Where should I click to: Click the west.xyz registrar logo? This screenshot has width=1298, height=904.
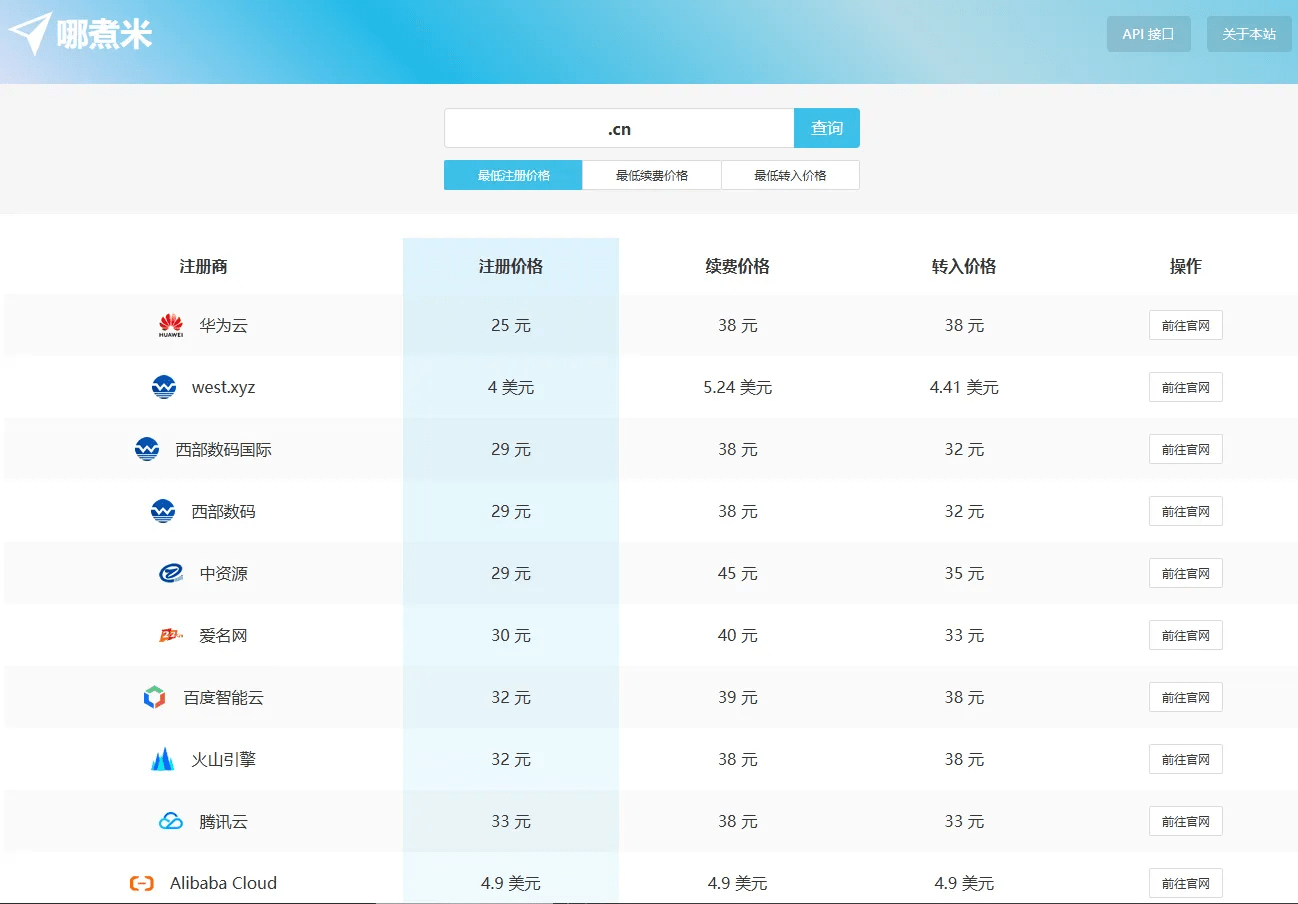click(164, 388)
